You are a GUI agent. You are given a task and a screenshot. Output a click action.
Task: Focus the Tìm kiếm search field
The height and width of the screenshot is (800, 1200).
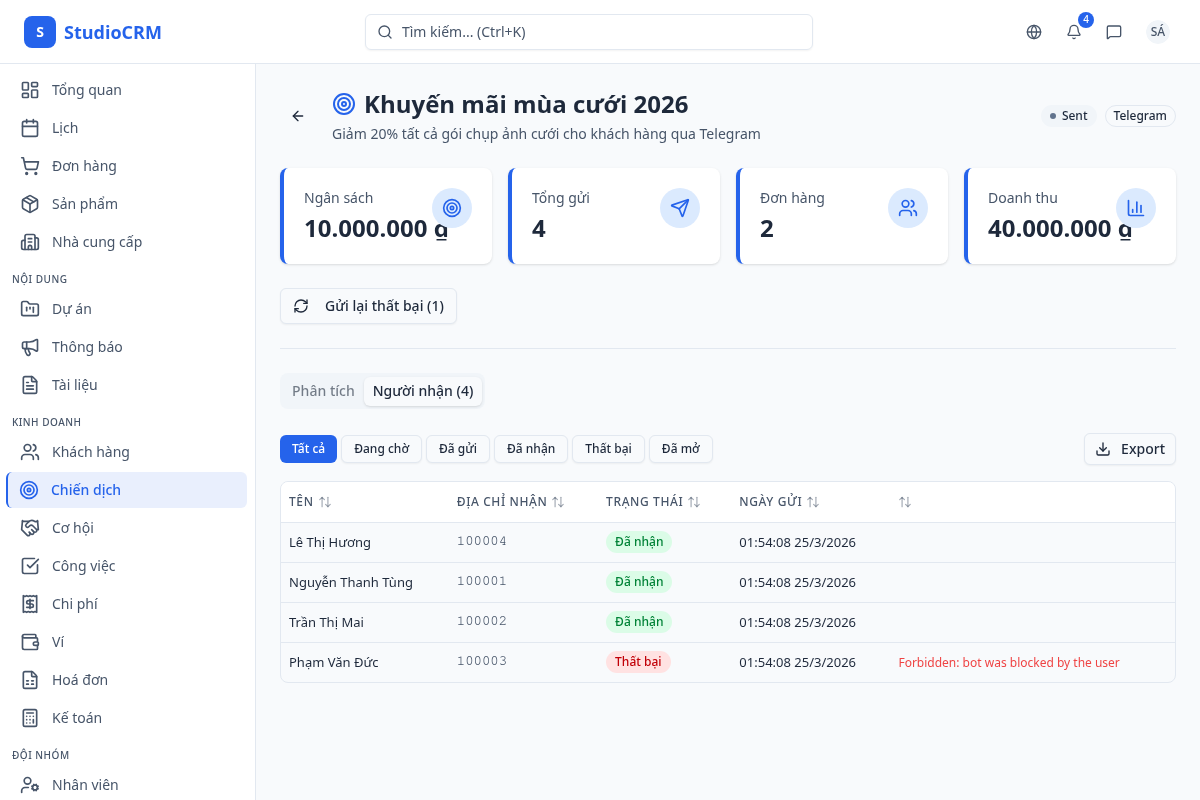[x=588, y=32]
